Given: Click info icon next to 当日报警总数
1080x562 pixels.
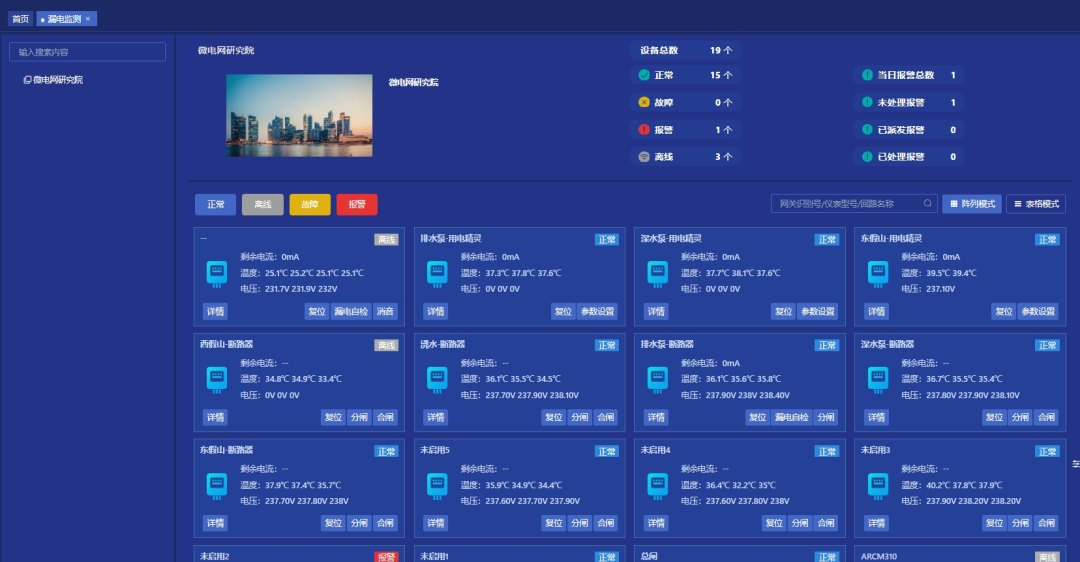Looking at the screenshot, I should (x=867, y=75).
